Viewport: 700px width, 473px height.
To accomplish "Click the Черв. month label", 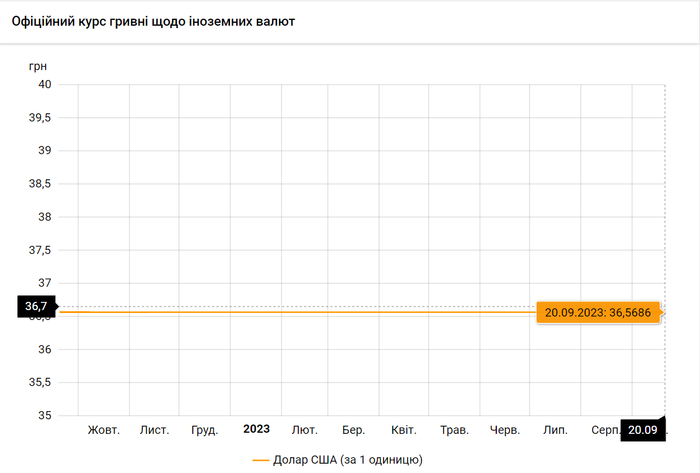I will (x=505, y=430).
